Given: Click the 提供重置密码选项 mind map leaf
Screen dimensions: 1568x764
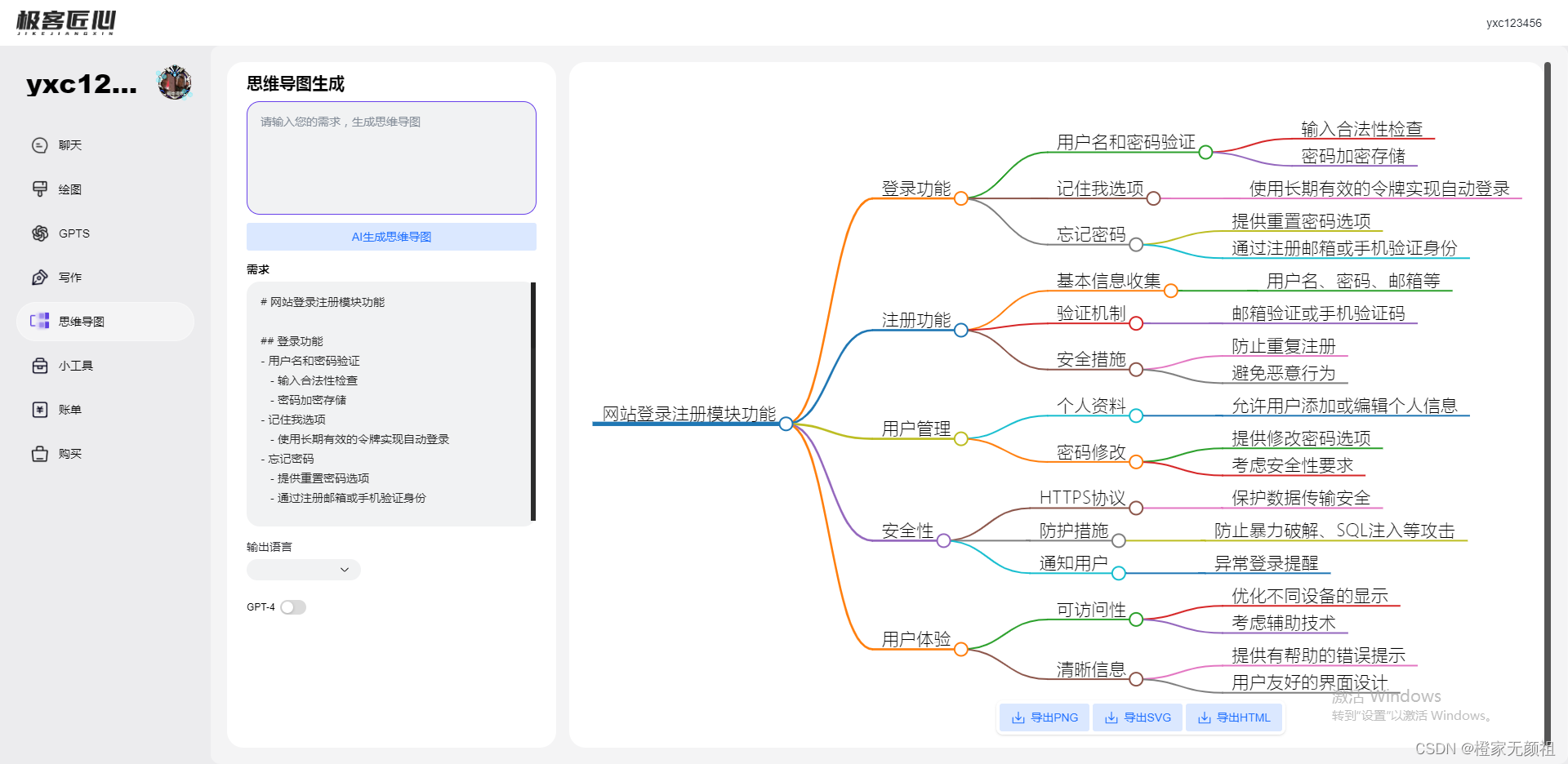Looking at the screenshot, I should [x=1301, y=221].
